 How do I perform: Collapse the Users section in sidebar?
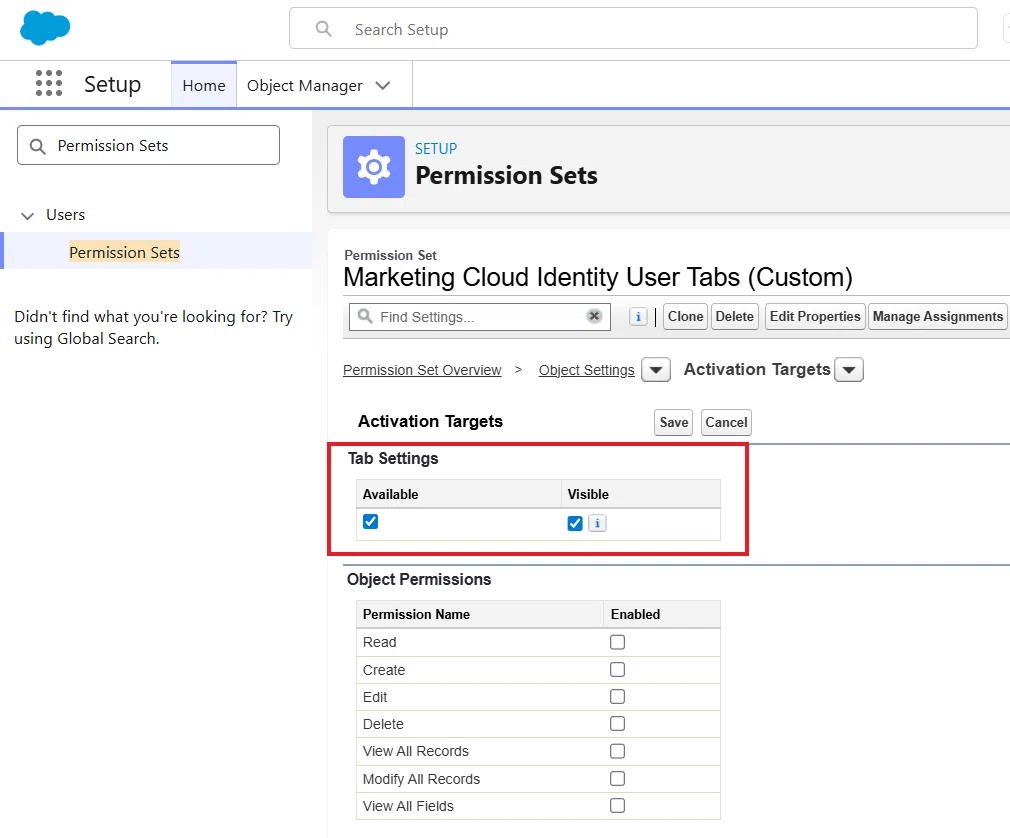pyautogui.click(x=27, y=216)
